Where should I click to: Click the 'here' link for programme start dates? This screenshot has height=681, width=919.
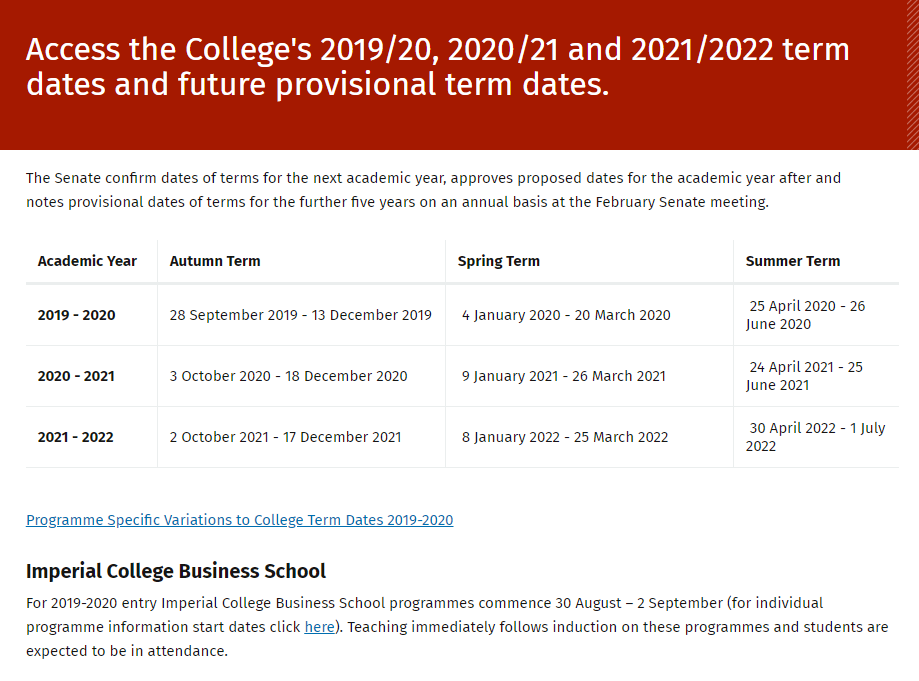(319, 627)
